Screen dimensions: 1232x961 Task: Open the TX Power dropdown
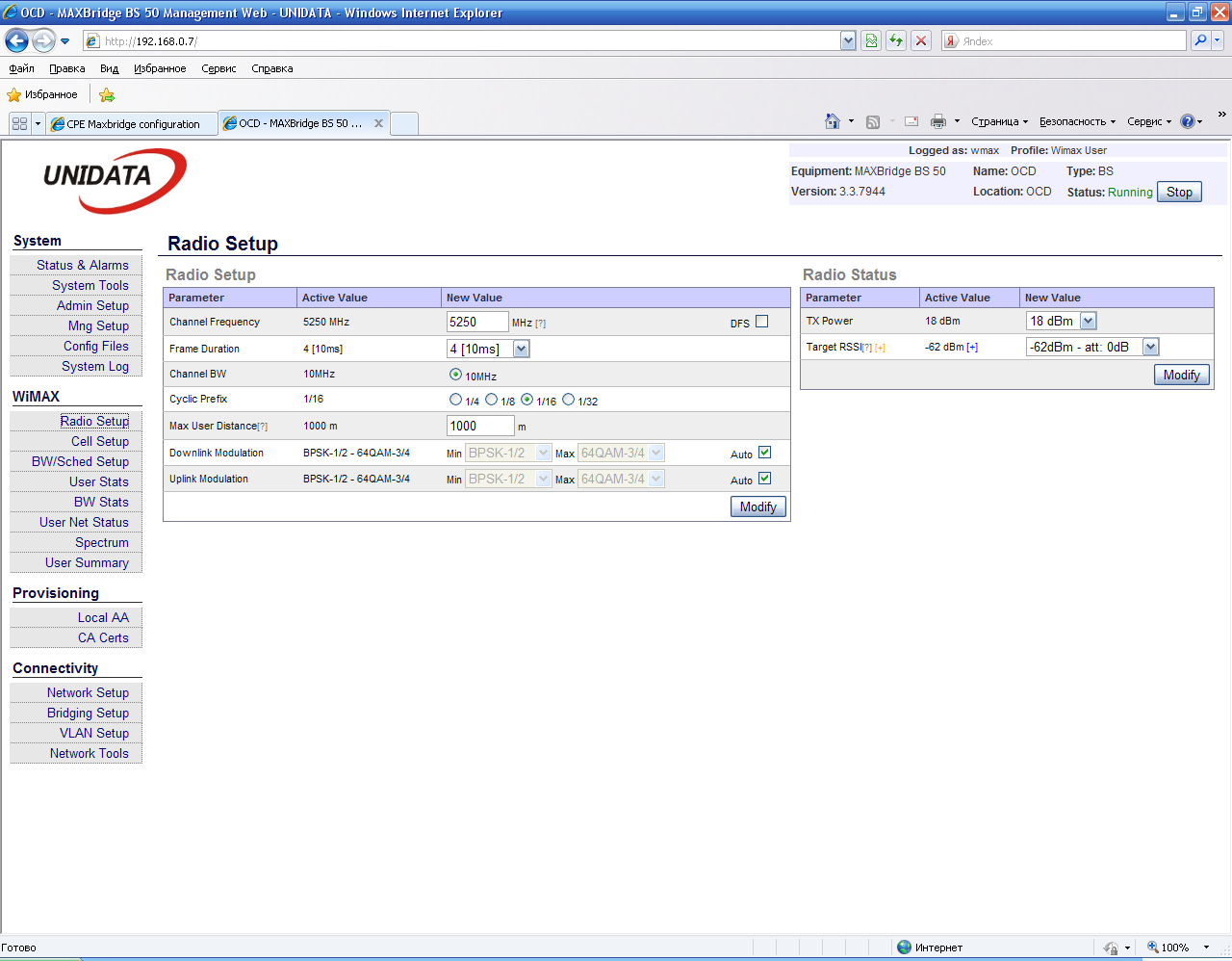(x=1088, y=321)
